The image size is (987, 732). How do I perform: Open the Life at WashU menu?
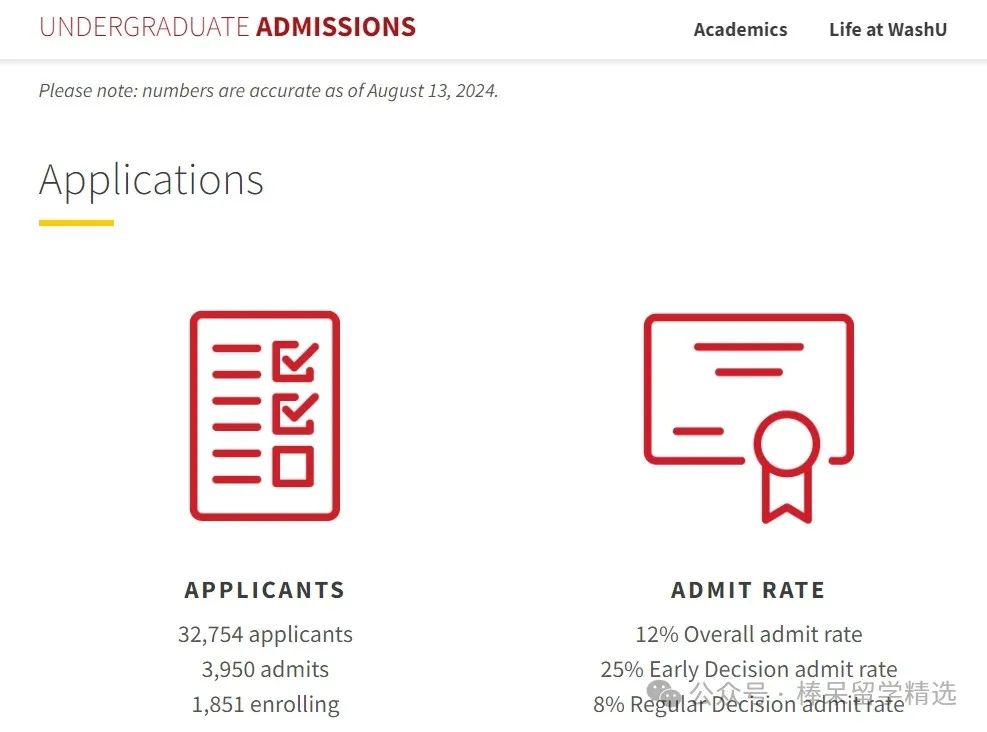[x=888, y=30]
